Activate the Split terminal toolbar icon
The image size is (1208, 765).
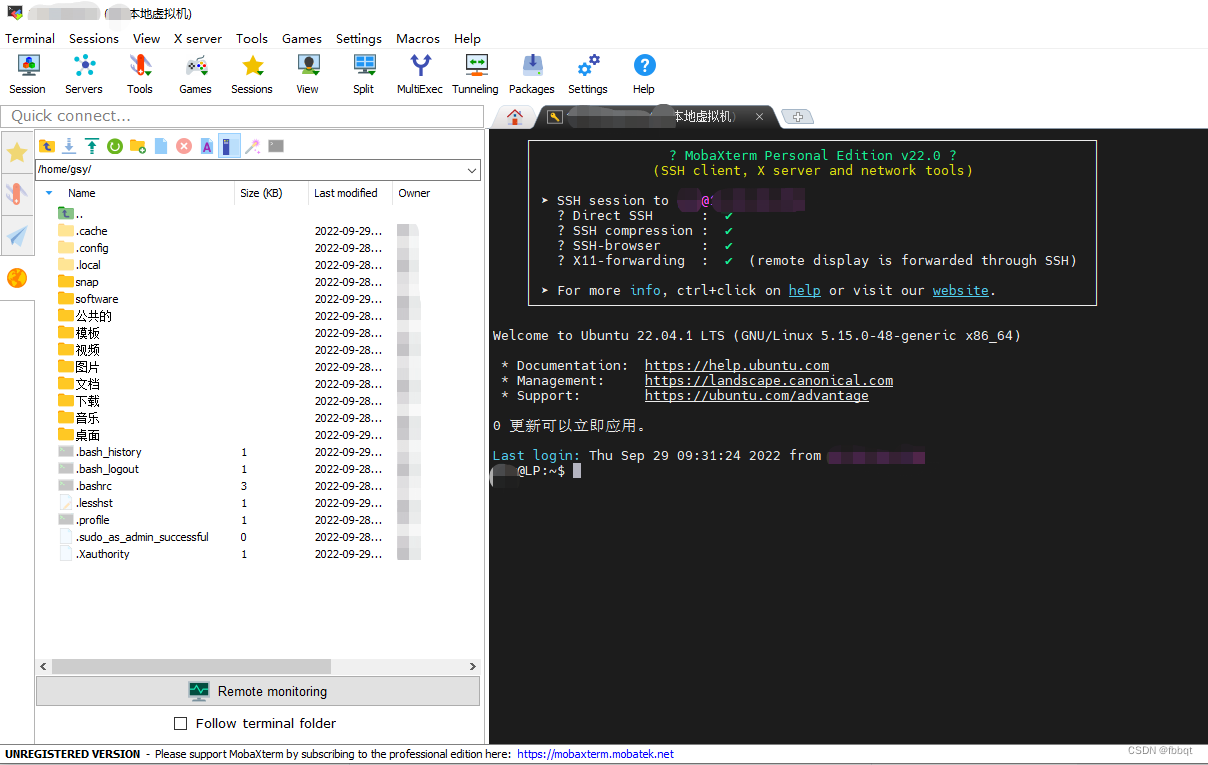(x=364, y=74)
